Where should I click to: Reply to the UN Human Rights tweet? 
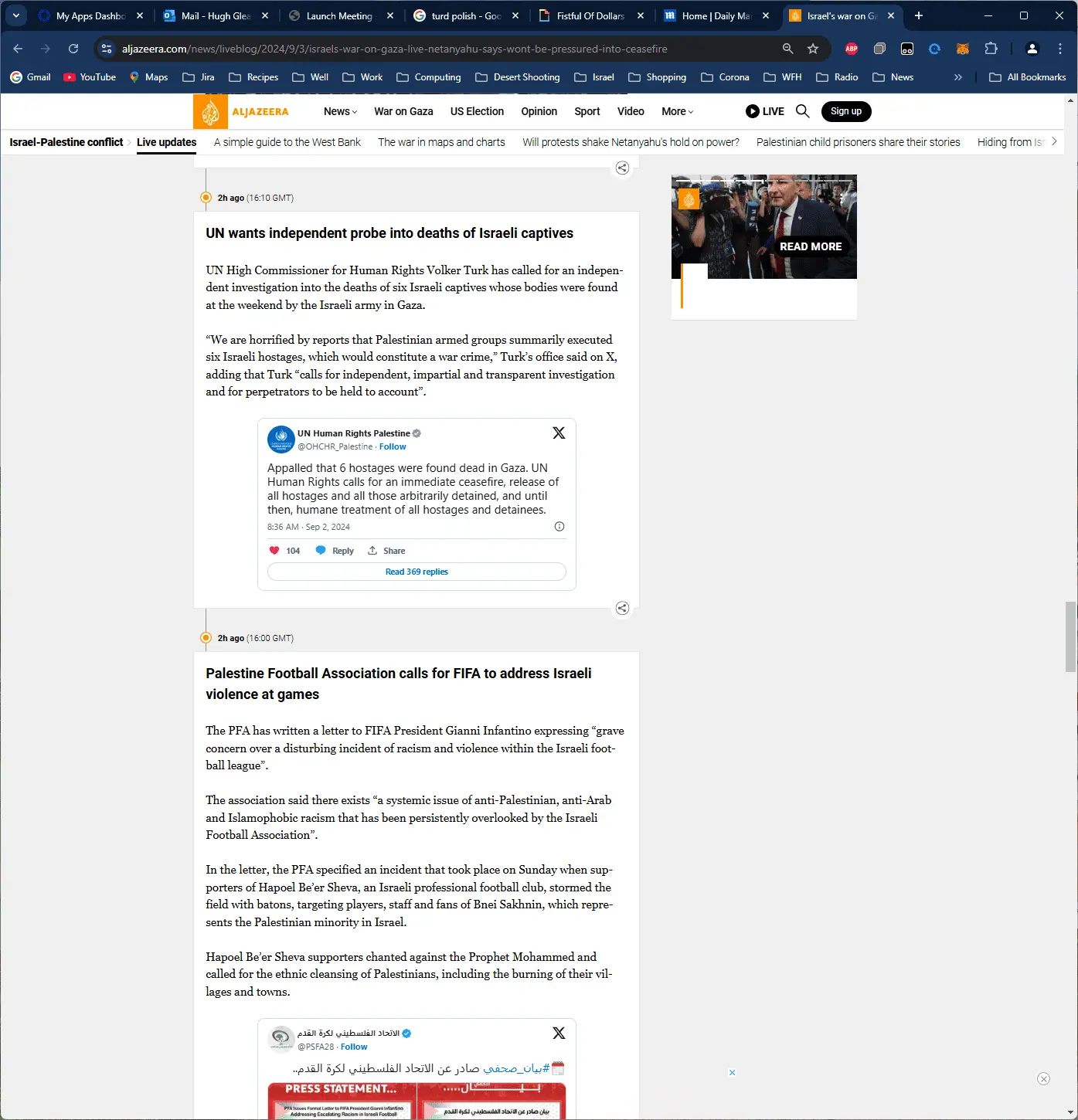pyautogui.click(x=335, y=551)
